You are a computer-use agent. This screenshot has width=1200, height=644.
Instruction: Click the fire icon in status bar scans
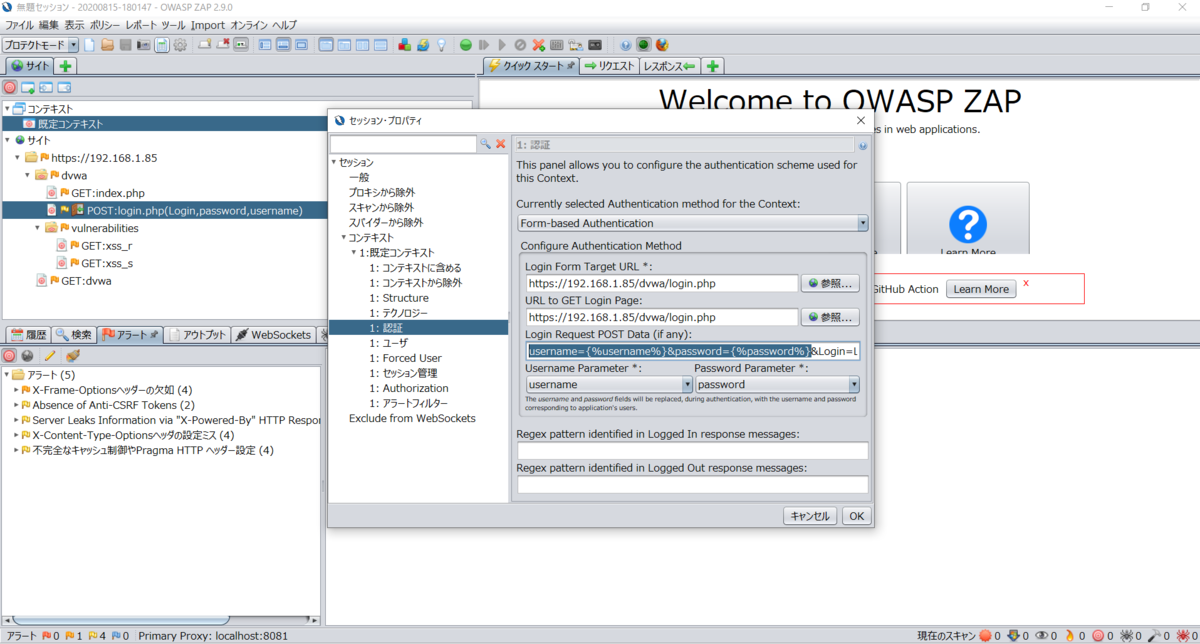(x=1070, y=636)
